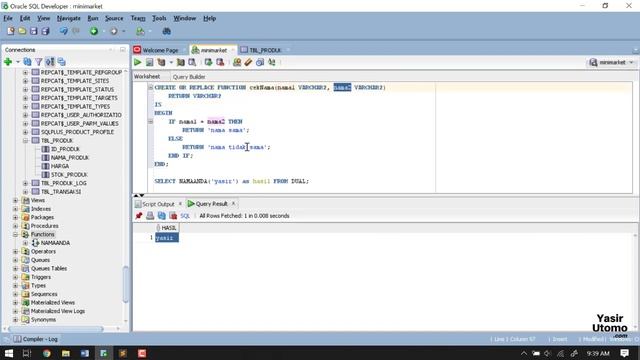Click the green New Connection plus icon
640x360 pixels.
[8, 62]
